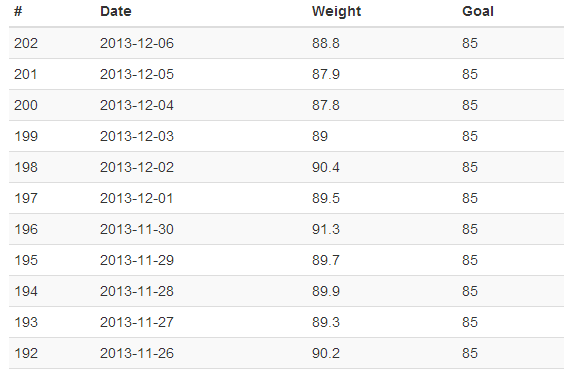Screen dimensions: 571x370
Task: Click goal value in row 202
Action: 470,43
